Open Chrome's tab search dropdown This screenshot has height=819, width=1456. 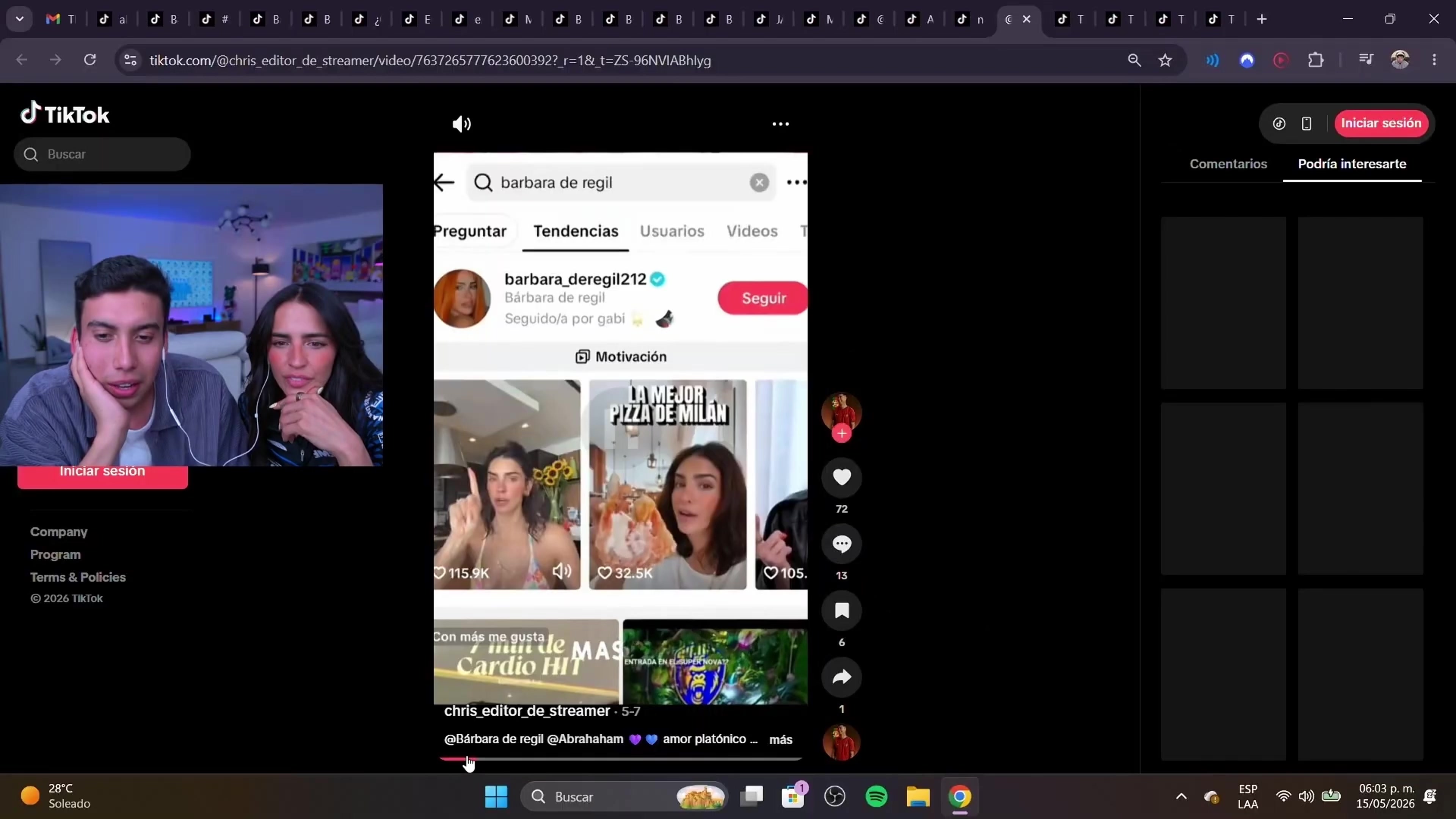click(x=20, y=19)
